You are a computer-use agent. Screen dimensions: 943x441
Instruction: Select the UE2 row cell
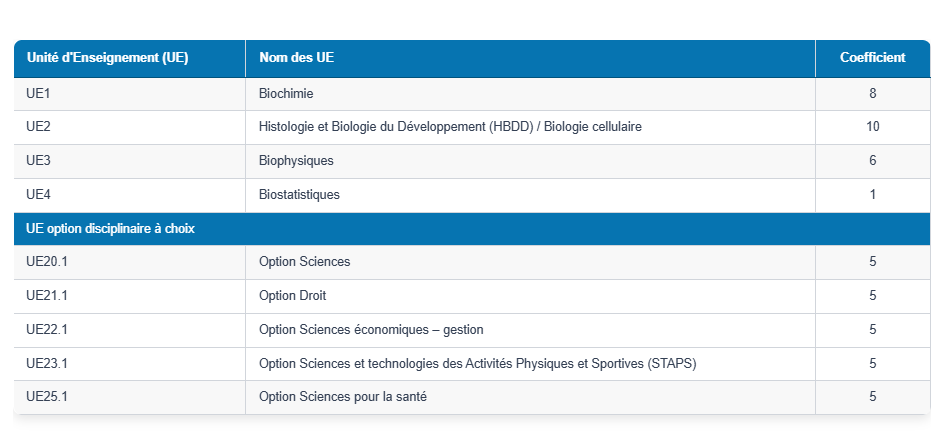39,127
